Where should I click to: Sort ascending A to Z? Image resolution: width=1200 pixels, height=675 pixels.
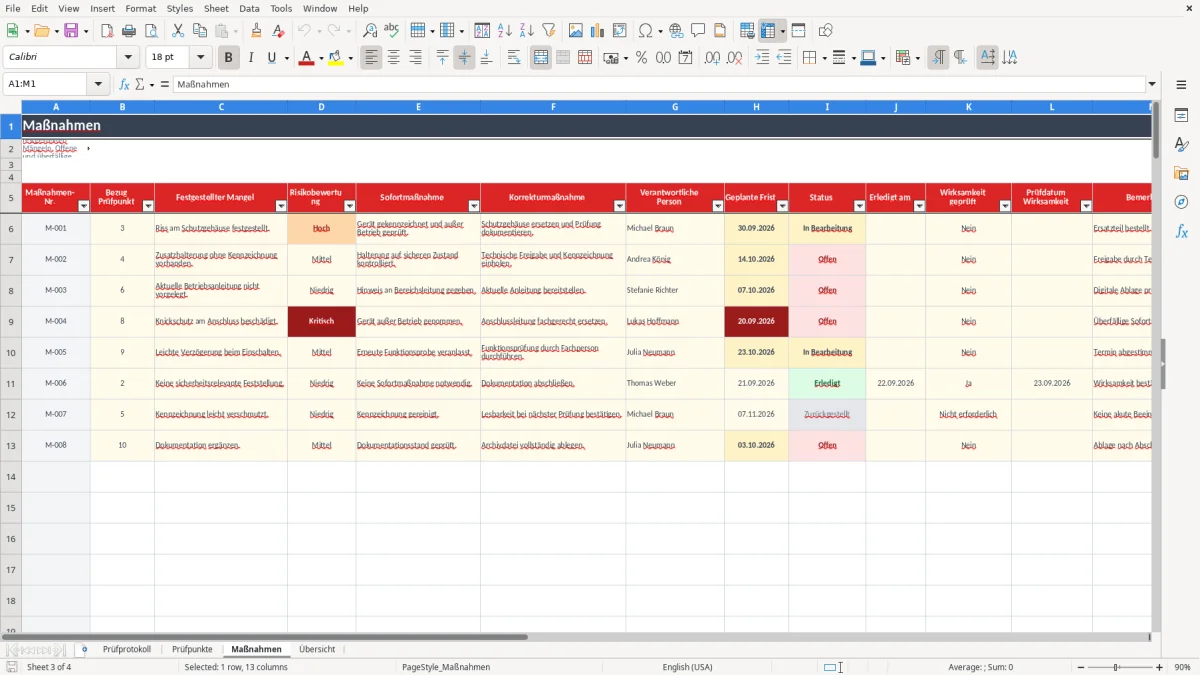(x=505, y=31)
